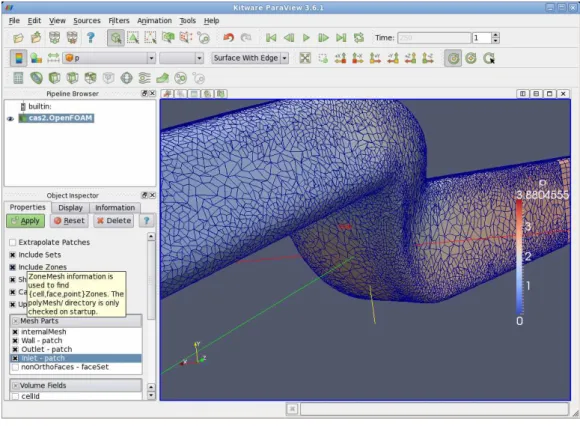Click the Zoom to Box icon

323,58
